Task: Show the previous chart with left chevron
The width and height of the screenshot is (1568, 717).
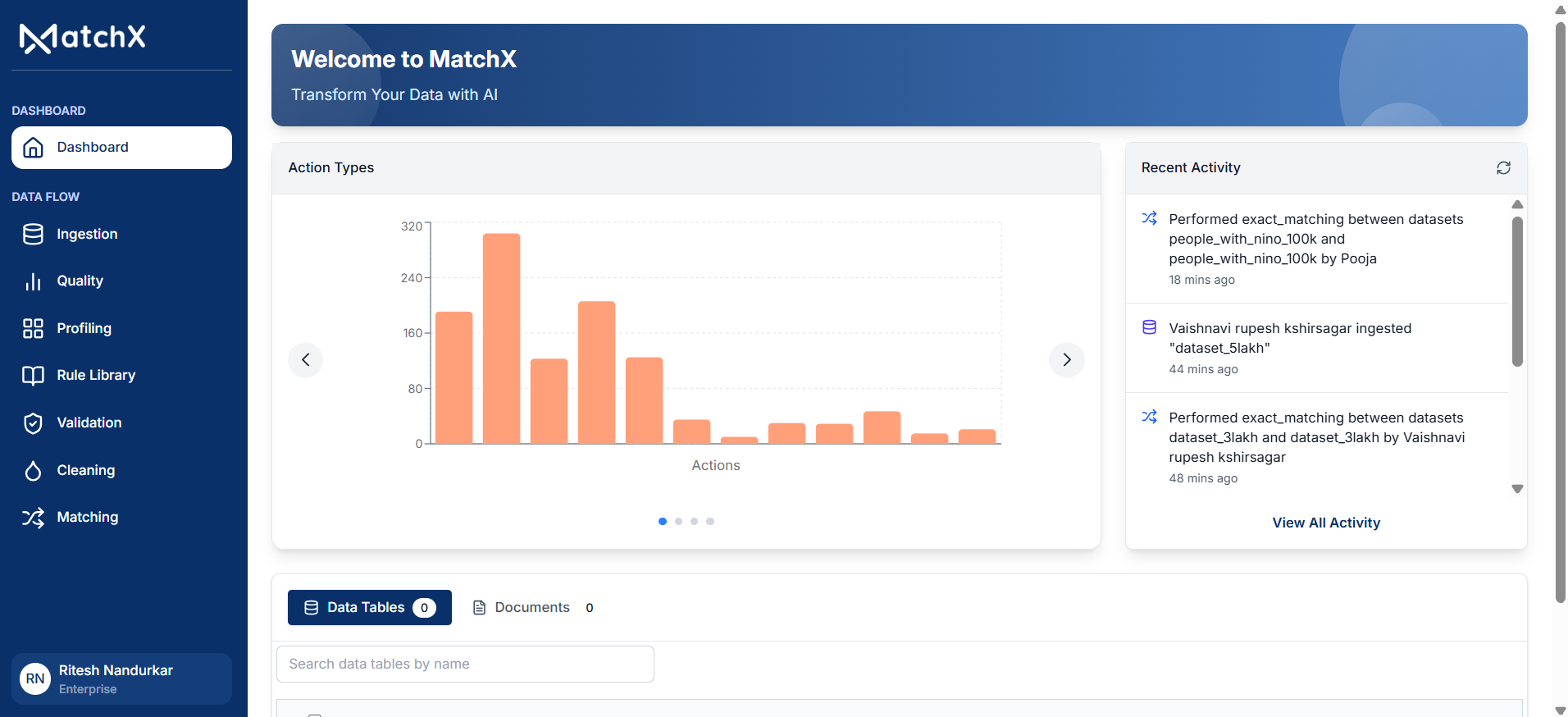Action: click(x=306, y=360)
